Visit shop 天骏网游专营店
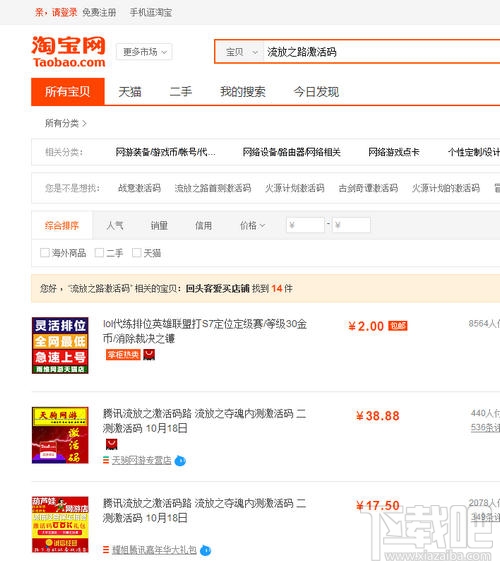This screenshot has height=566, width=500. (142, 461)
